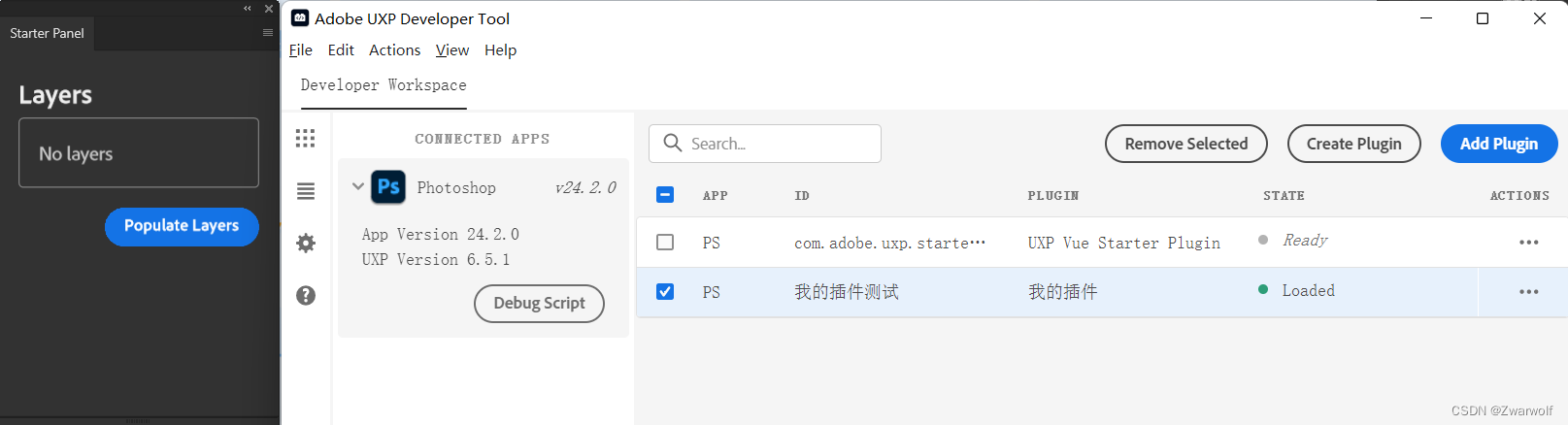Screen dimensions: 1568x425
Task: Collapse the Photoshop connected app entry
Action: coord(357,186)
